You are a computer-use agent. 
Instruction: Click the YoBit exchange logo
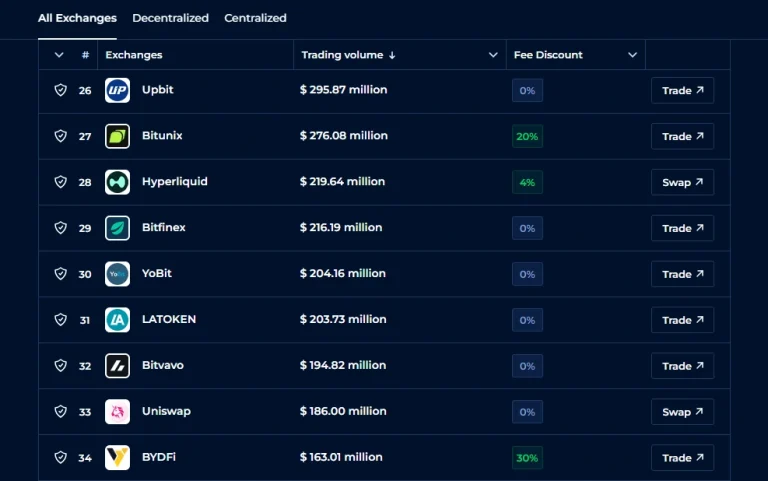(x=118, y=274)
